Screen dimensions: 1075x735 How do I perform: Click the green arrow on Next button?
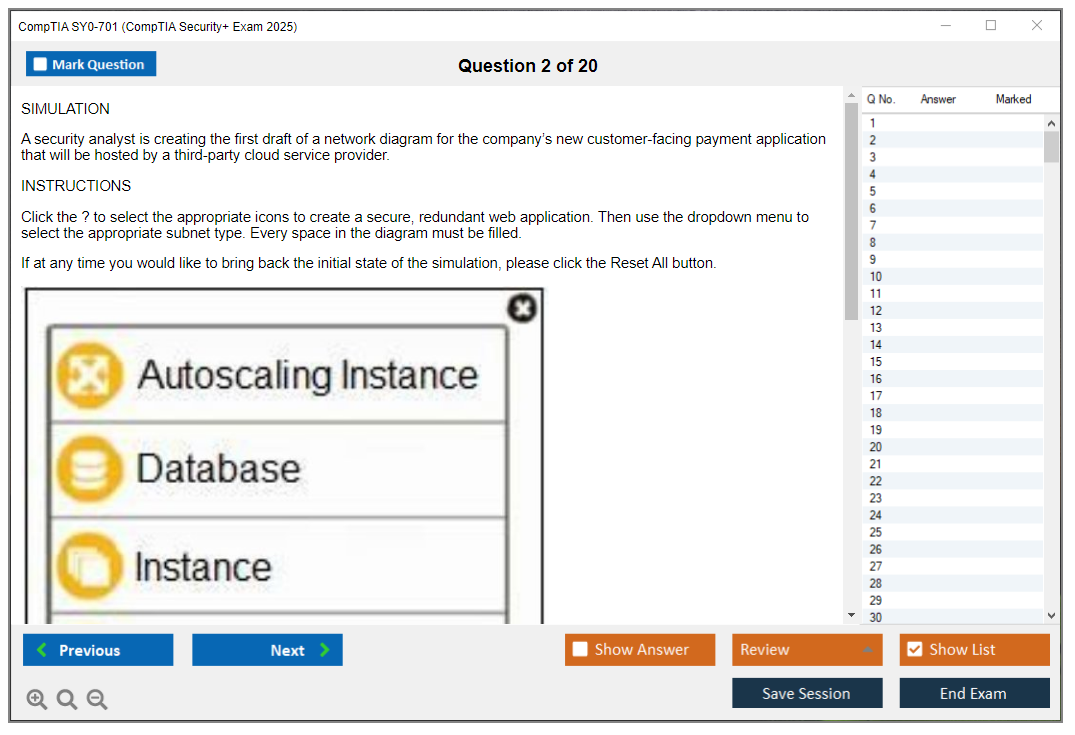pyautogui.click(x=325, y=650)
